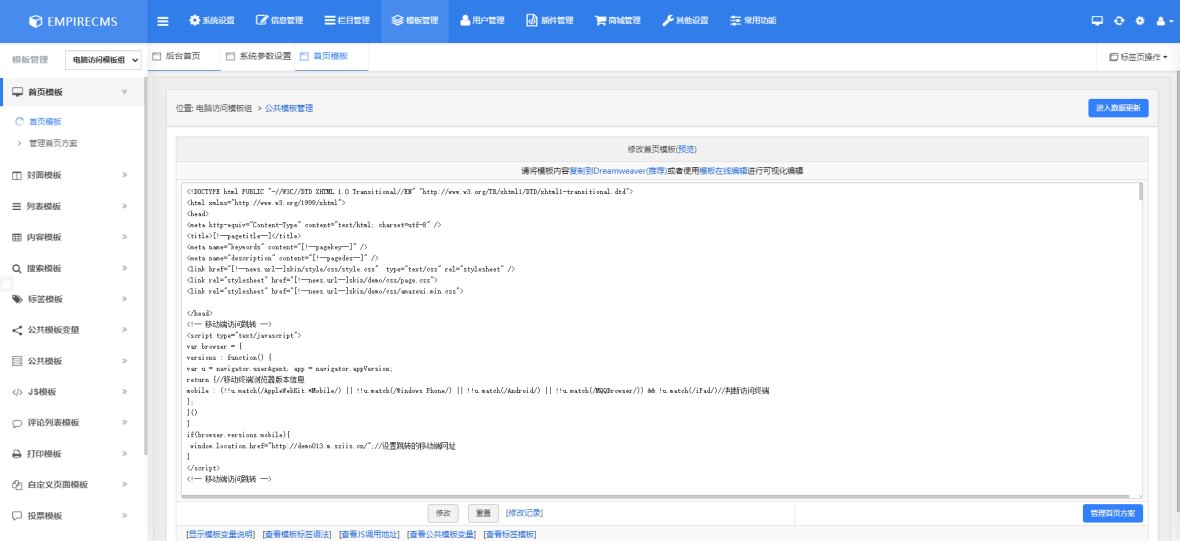Click the 修改 submit button
Image resolution: width=1180 pixels, height=541 pixels.
pos(442,513)
